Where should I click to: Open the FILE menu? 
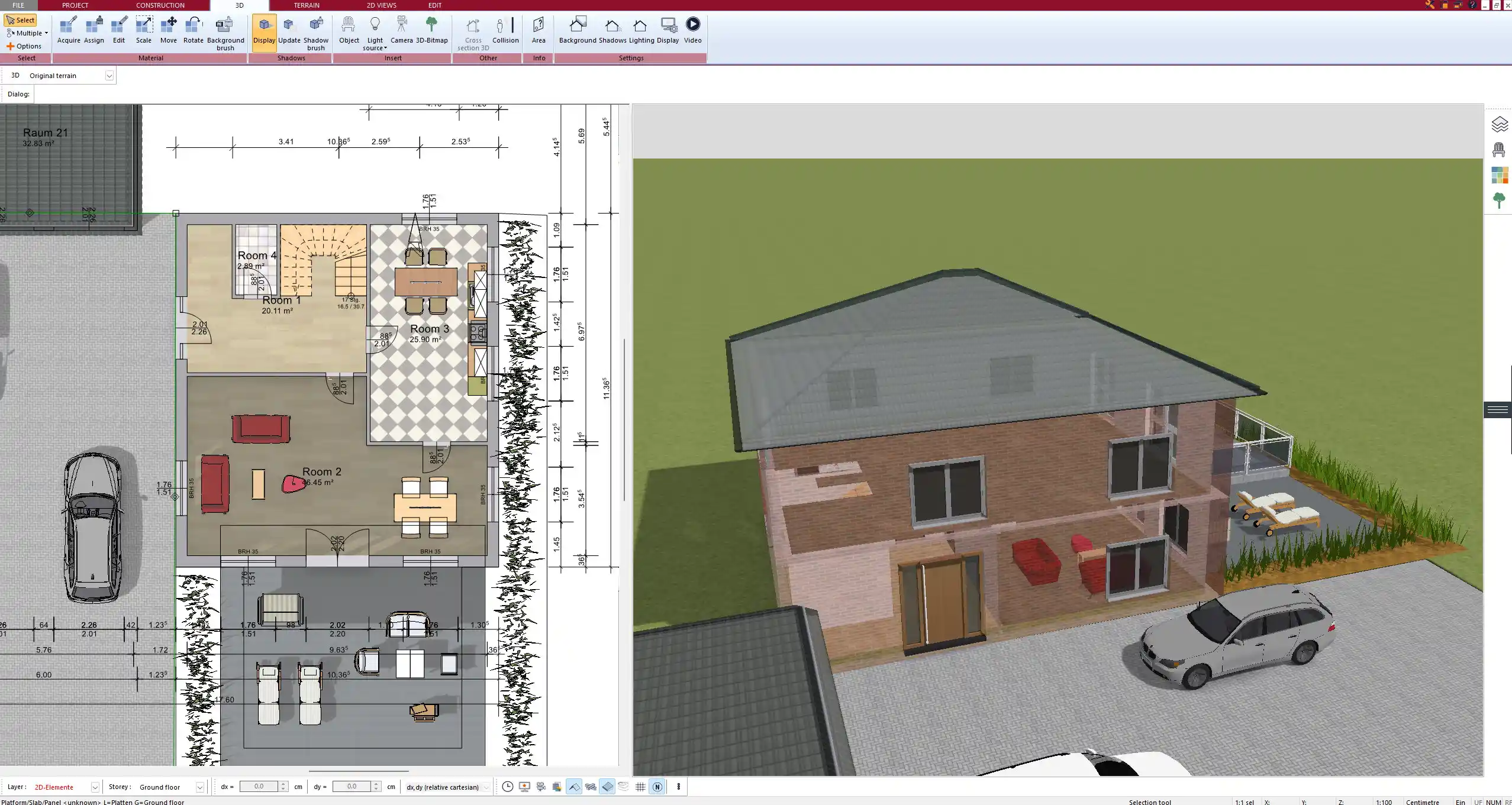point(18,5)
